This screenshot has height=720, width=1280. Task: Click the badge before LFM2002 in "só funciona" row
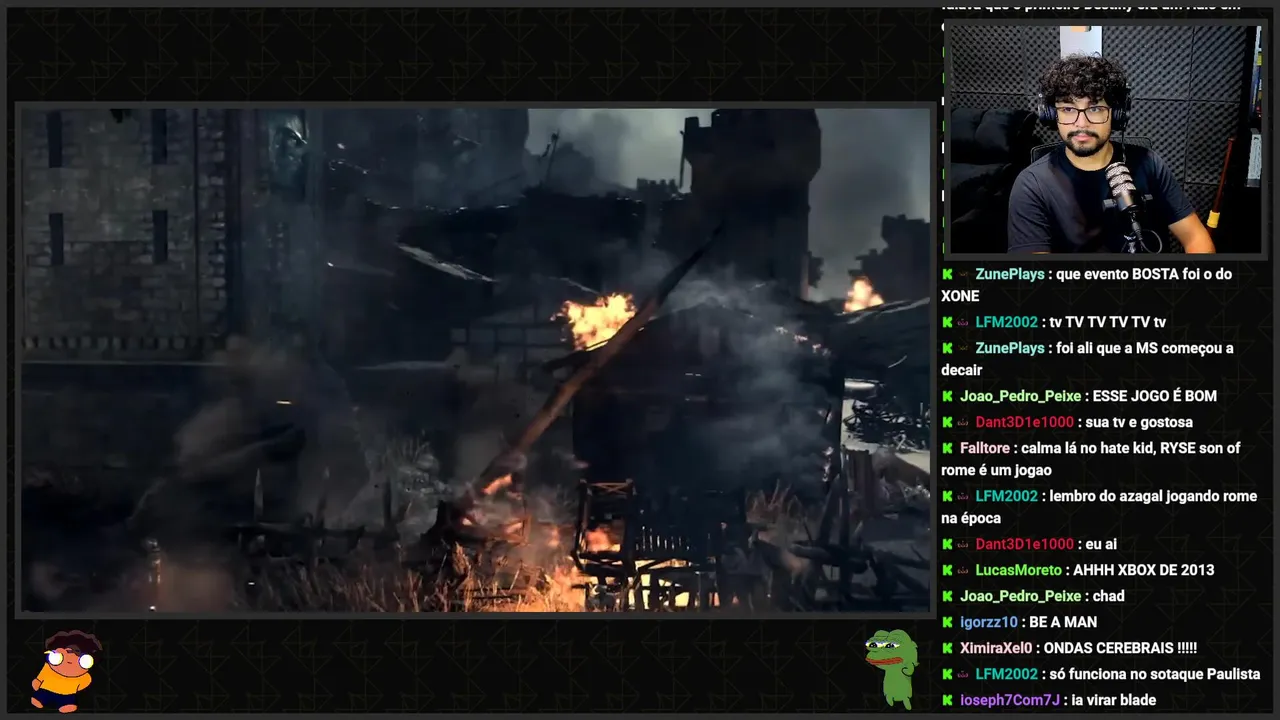coord(964,674)
